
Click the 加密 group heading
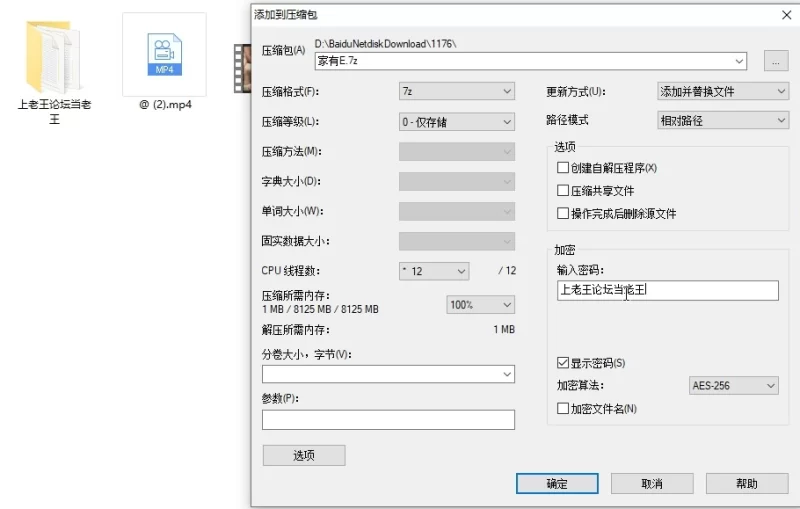click(565, 250)
